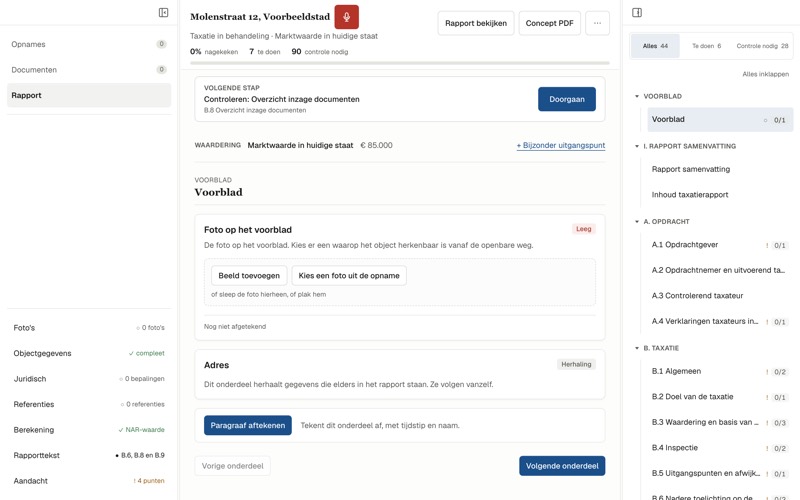The image size is (800, 500).
Task: Open A.4 Verklaringen taxateurs item
Action: click(x=720, y=321)
